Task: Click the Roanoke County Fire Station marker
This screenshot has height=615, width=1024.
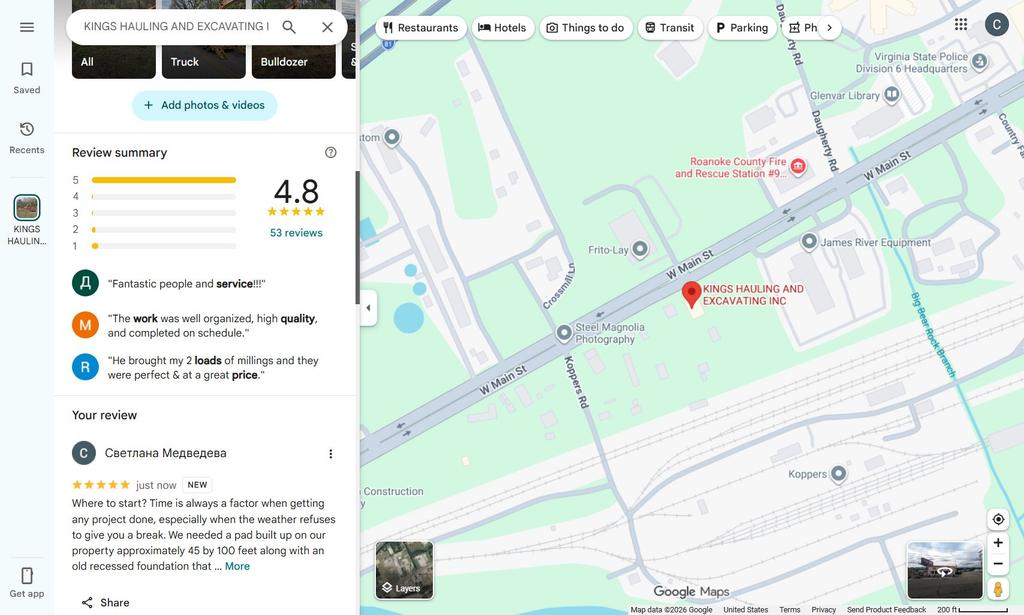Action: [797, 166]
